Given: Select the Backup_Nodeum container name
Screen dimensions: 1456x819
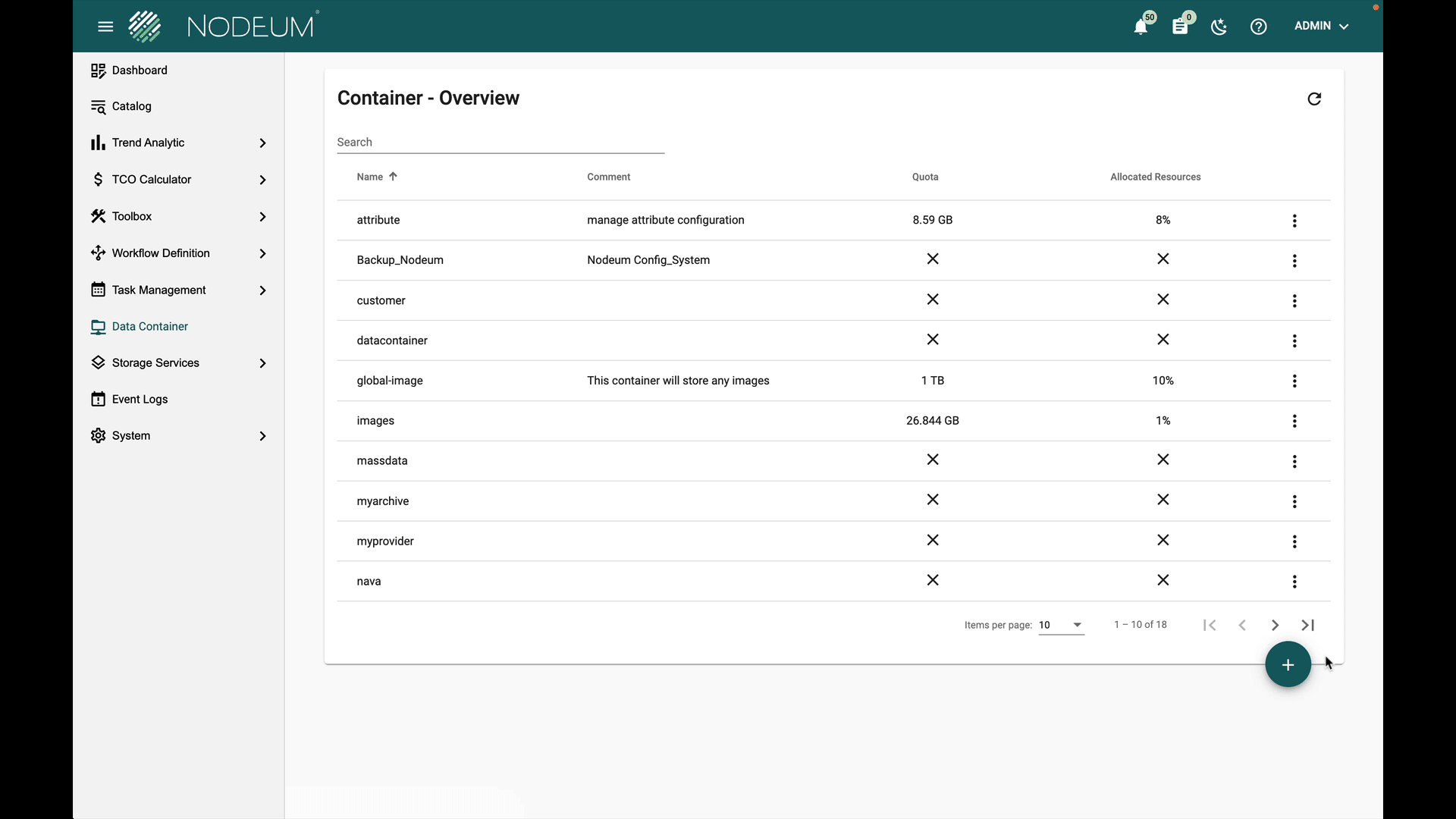Looking at the screenshot, I should point(400,260).
